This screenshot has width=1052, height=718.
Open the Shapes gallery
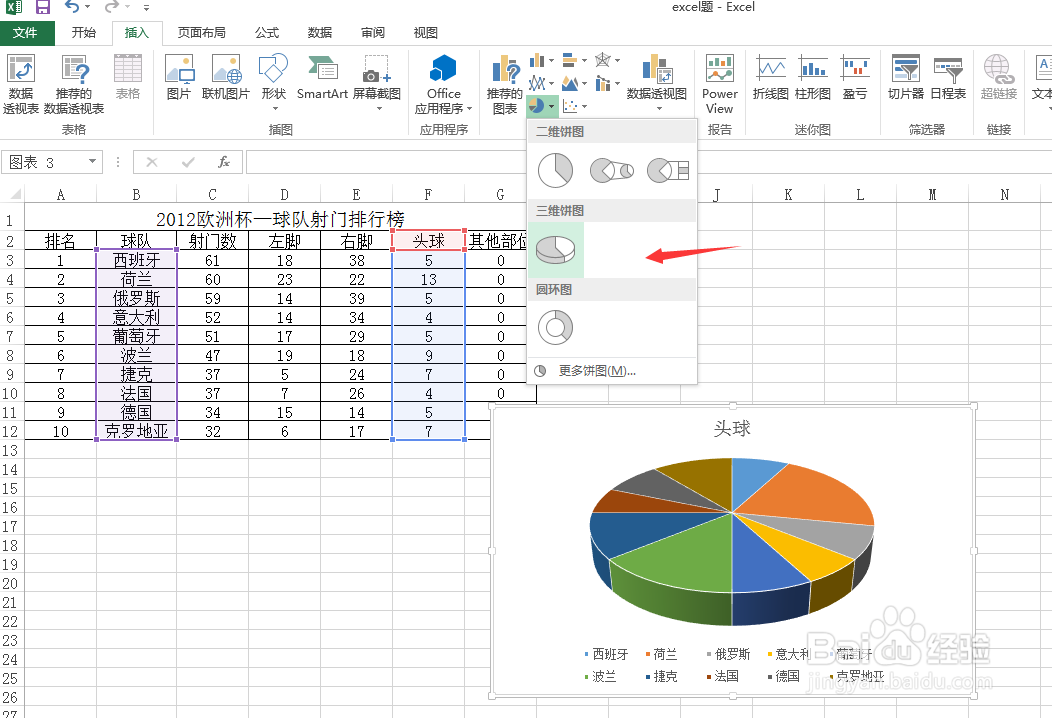click(x=274, y=81)
